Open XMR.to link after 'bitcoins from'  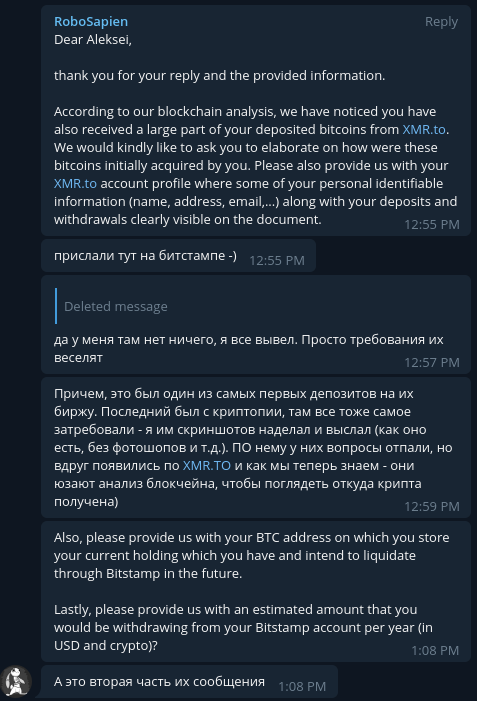click(x=424, y=129)
